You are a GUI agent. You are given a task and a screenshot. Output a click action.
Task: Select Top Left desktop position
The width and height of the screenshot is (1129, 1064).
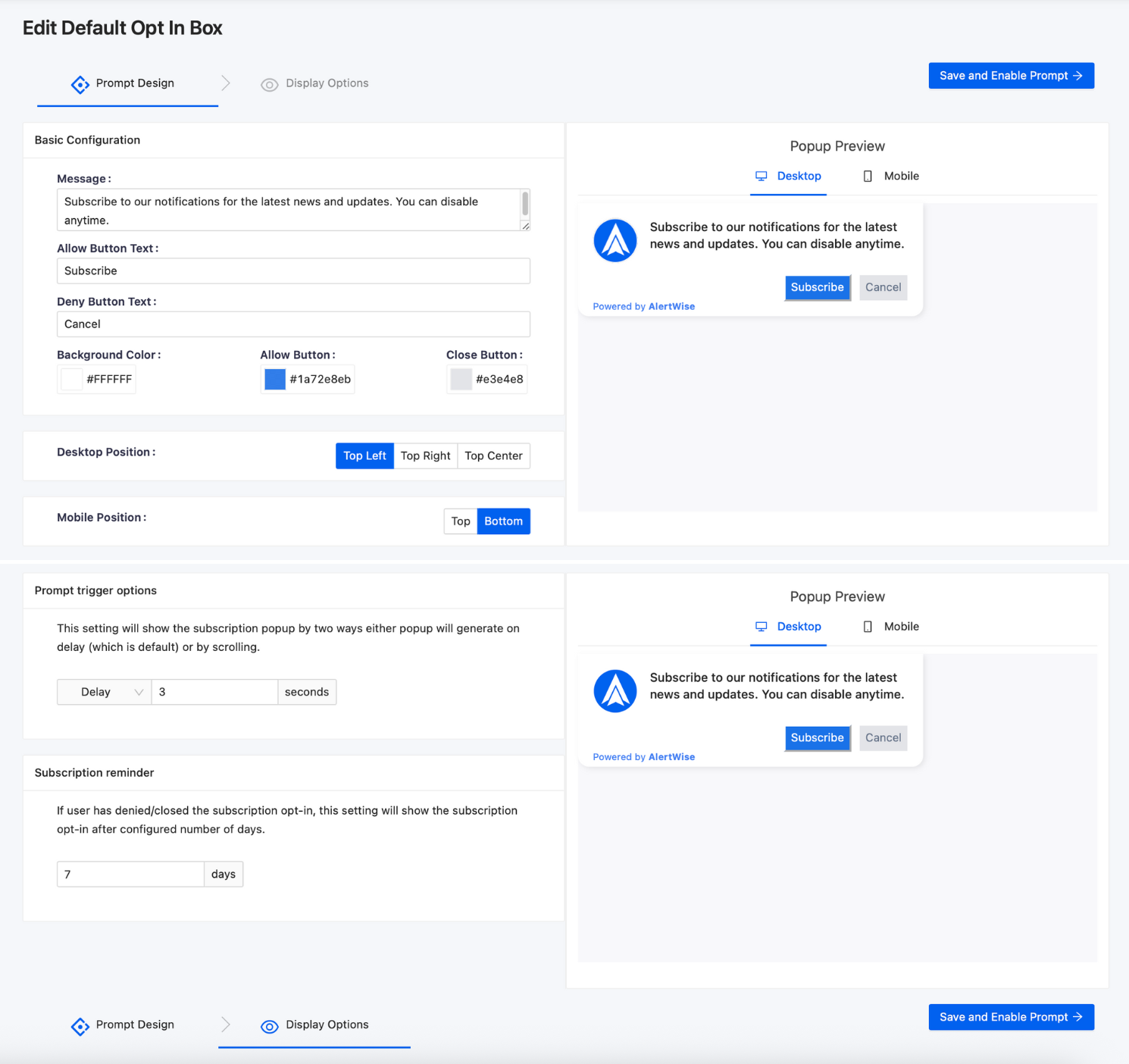pos(364,455)
